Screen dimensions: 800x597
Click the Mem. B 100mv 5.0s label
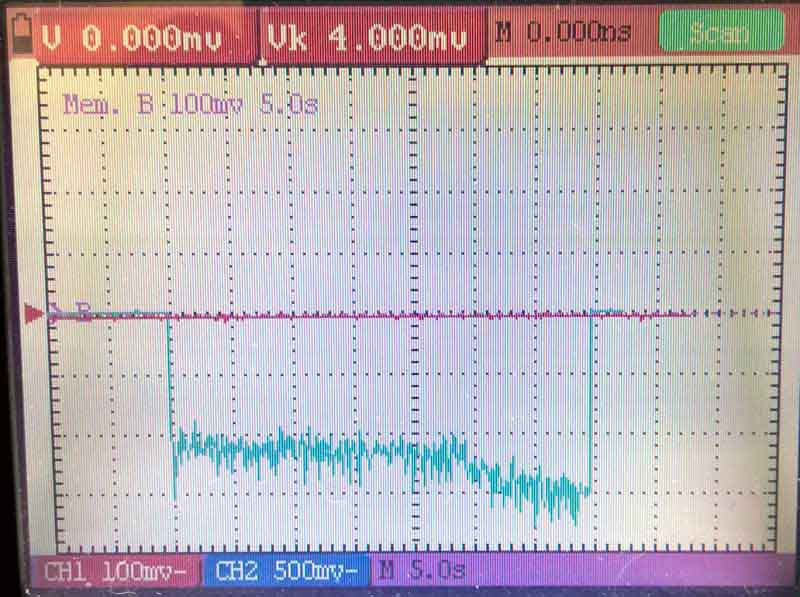tap(190, 103)
